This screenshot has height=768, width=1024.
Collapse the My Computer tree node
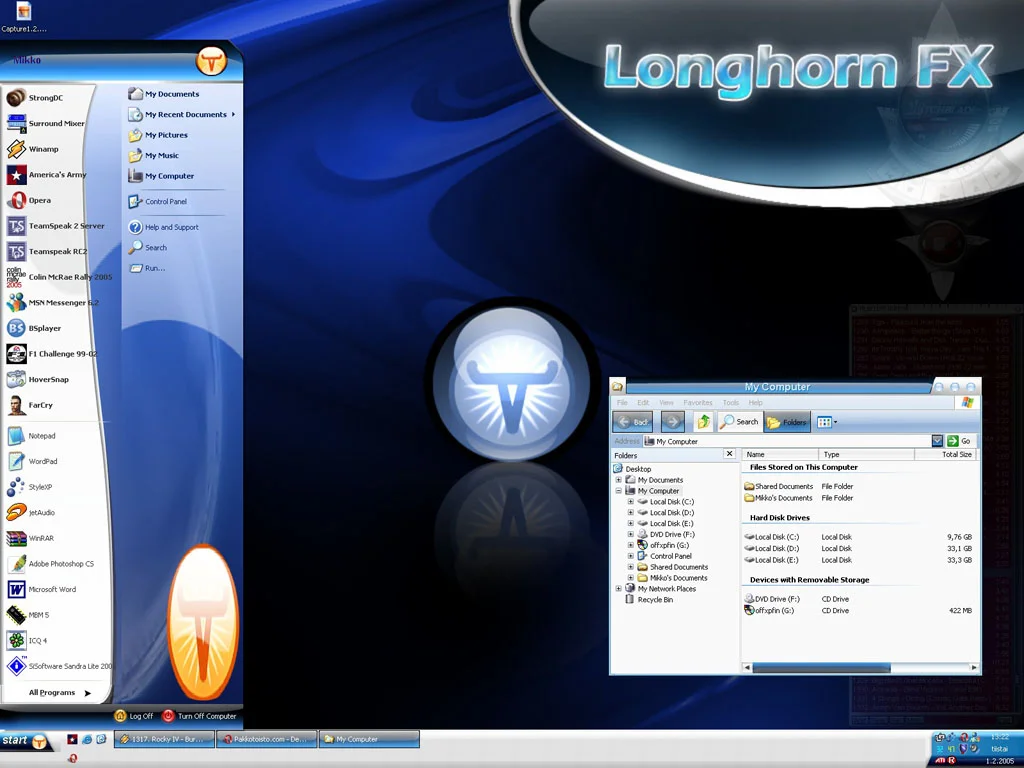[x=619, y=491]
